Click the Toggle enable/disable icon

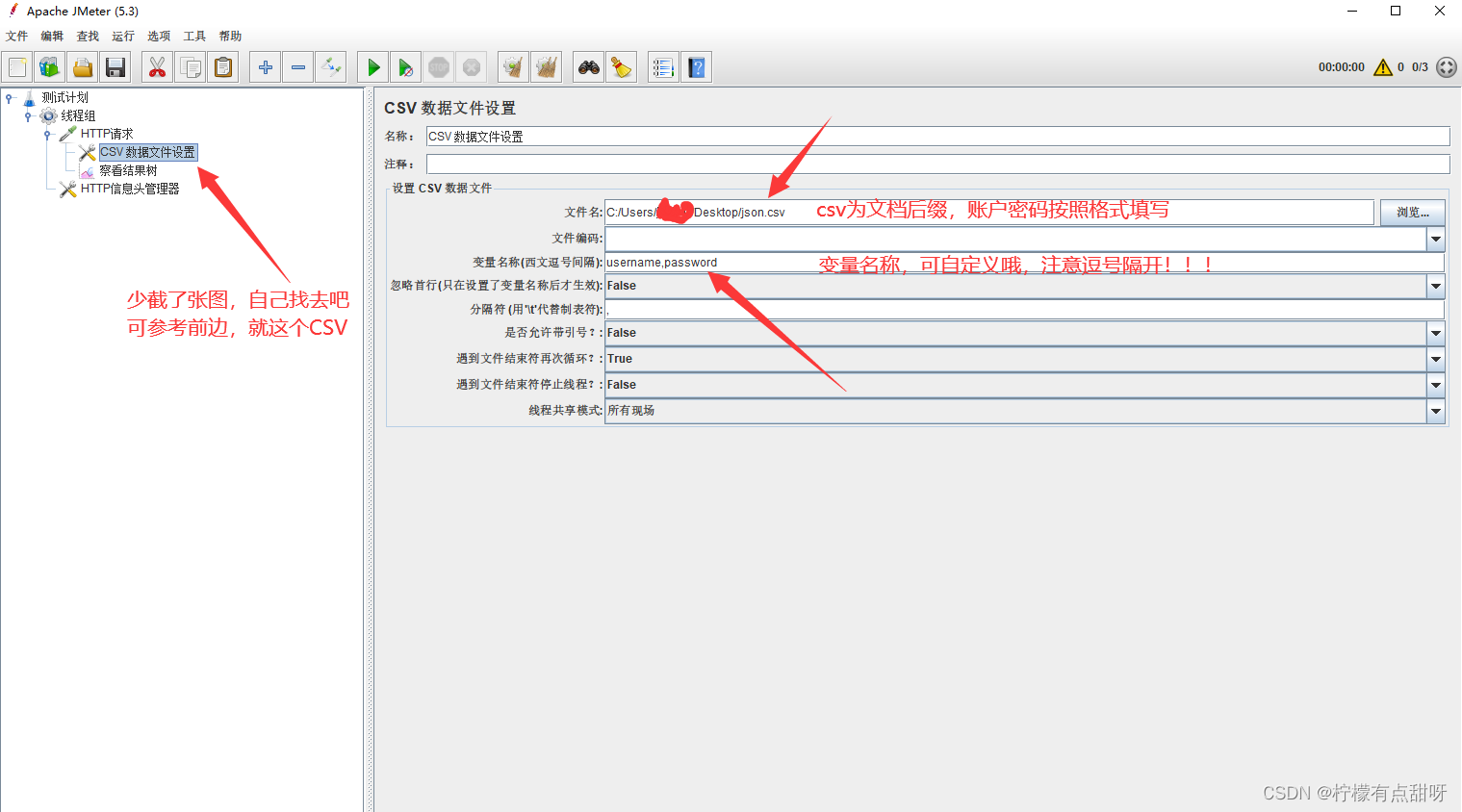point(331,67)
